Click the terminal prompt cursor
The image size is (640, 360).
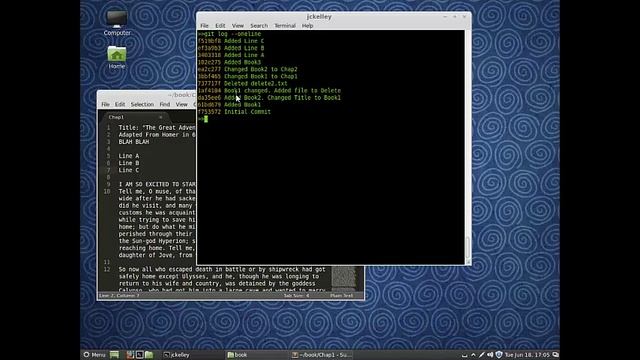pyautogui.click(x=206, y=119)
